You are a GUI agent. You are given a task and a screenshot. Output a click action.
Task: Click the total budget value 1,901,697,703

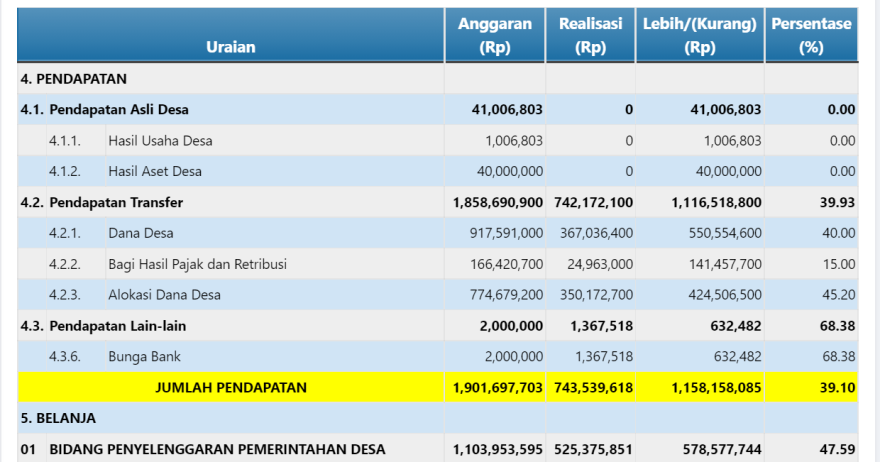[497, 387]
